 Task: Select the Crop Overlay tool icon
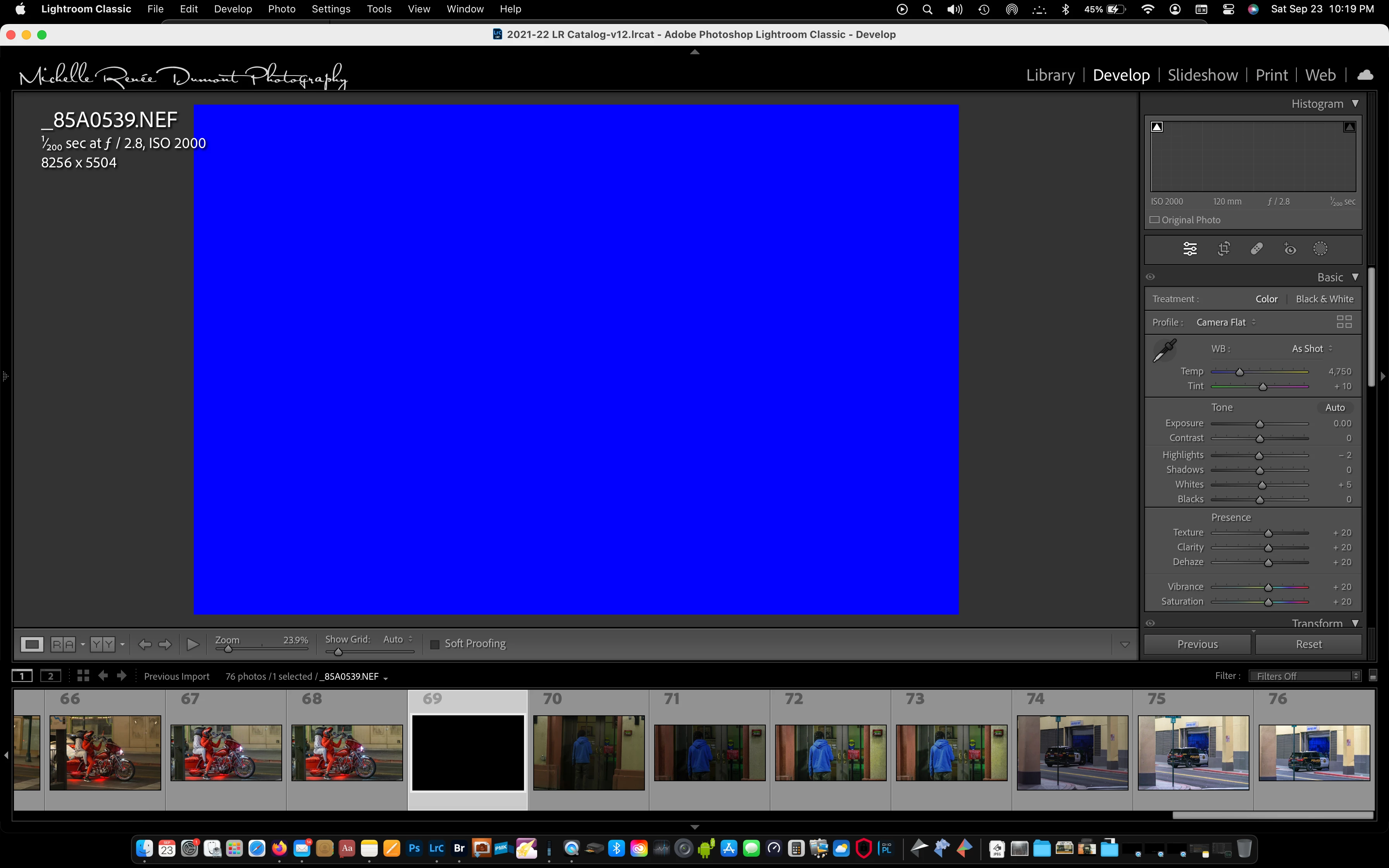tap(1223, 248)
